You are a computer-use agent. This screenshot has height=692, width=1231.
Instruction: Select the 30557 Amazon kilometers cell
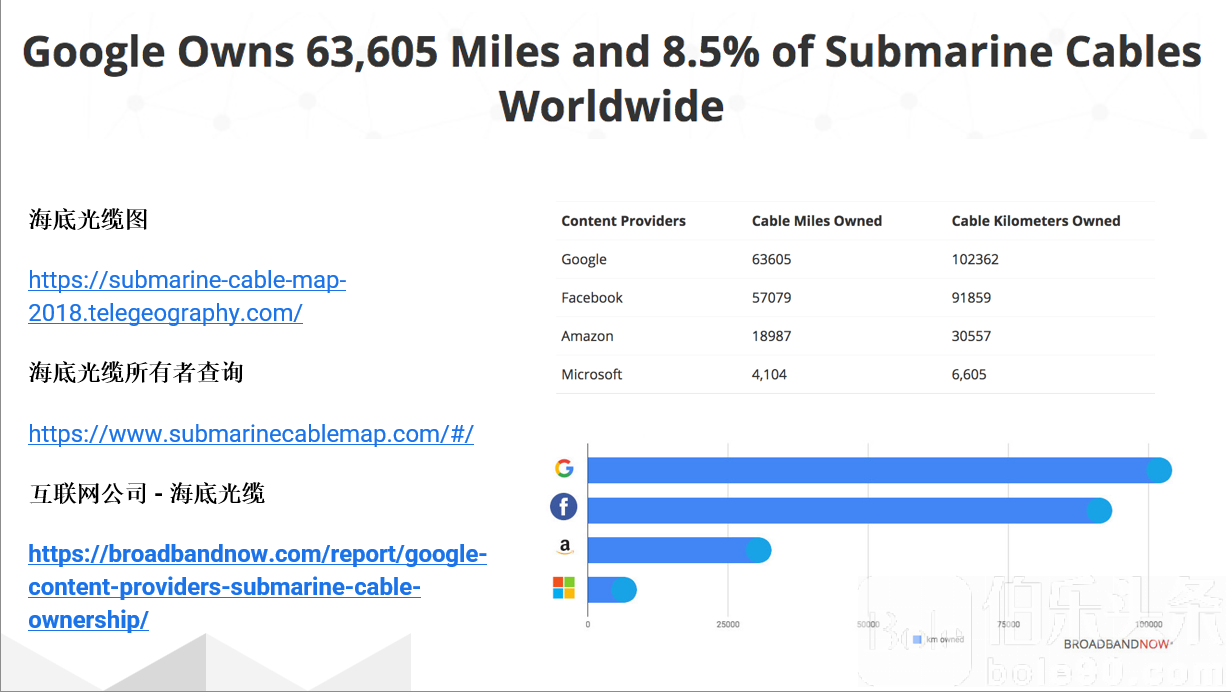pyautogui.click(x=971, y=336)
